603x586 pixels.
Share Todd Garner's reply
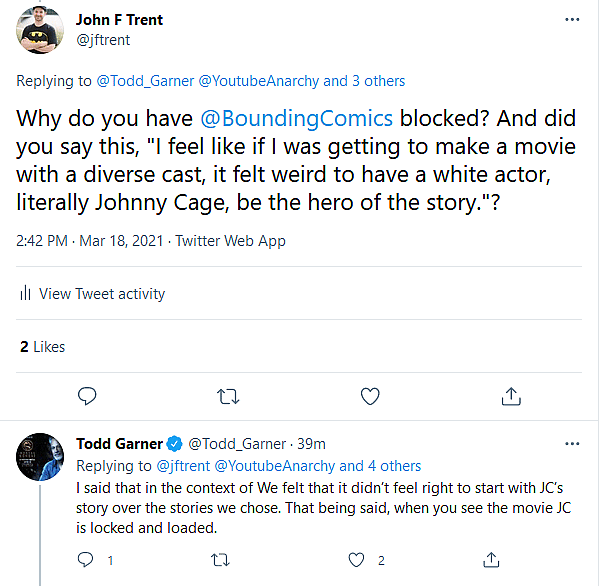491,559
